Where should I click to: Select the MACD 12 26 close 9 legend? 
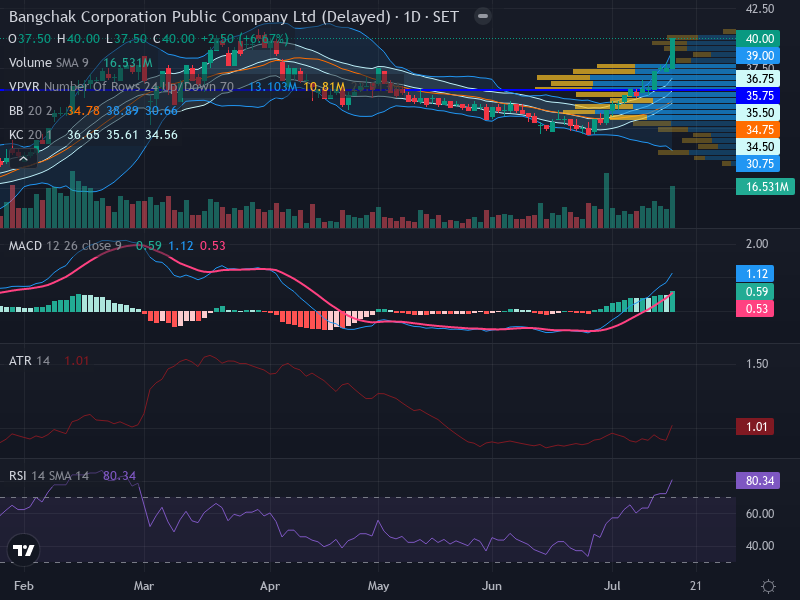click(65, 245)
